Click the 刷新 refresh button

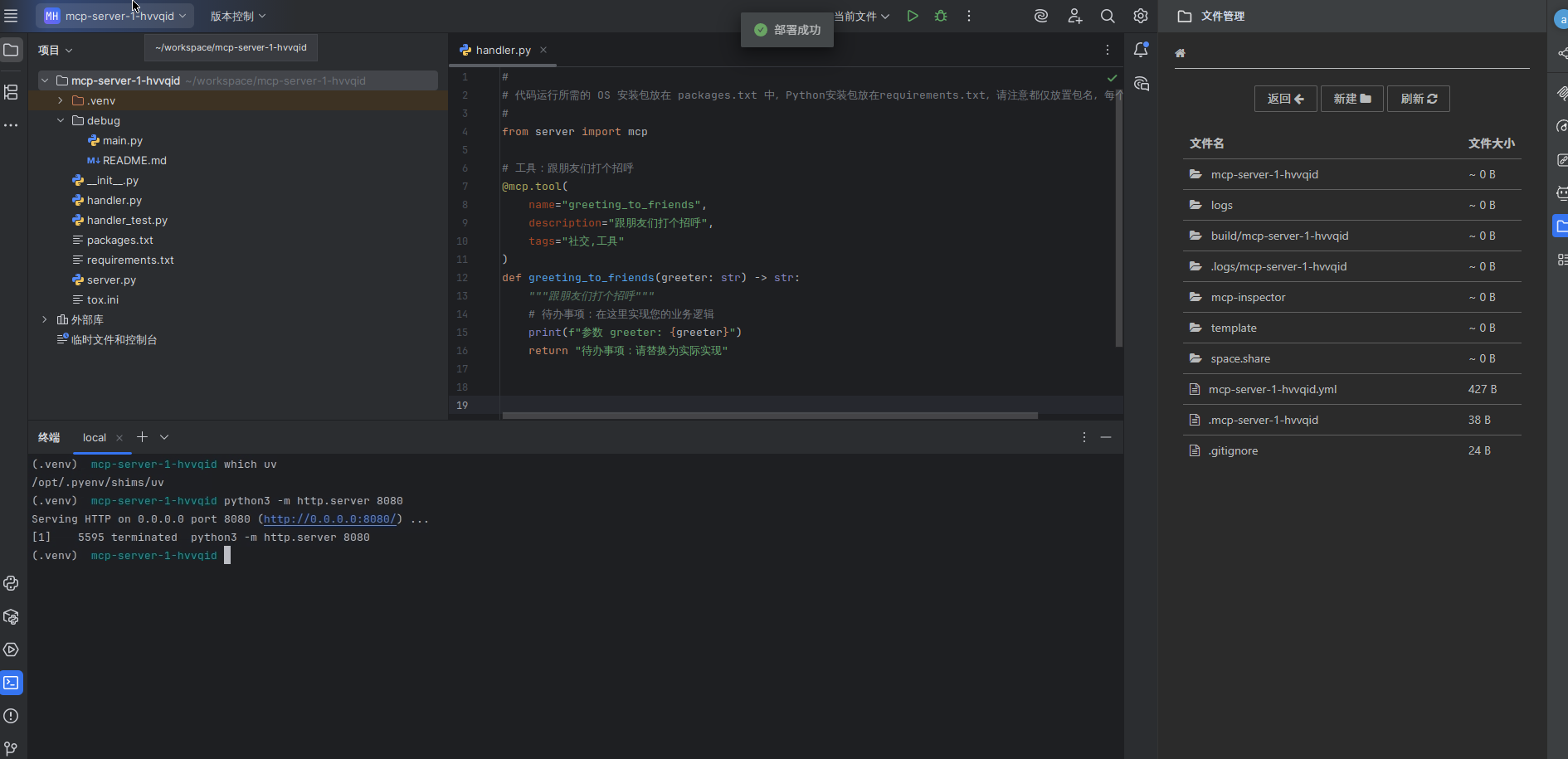[x=1418, y=99]
